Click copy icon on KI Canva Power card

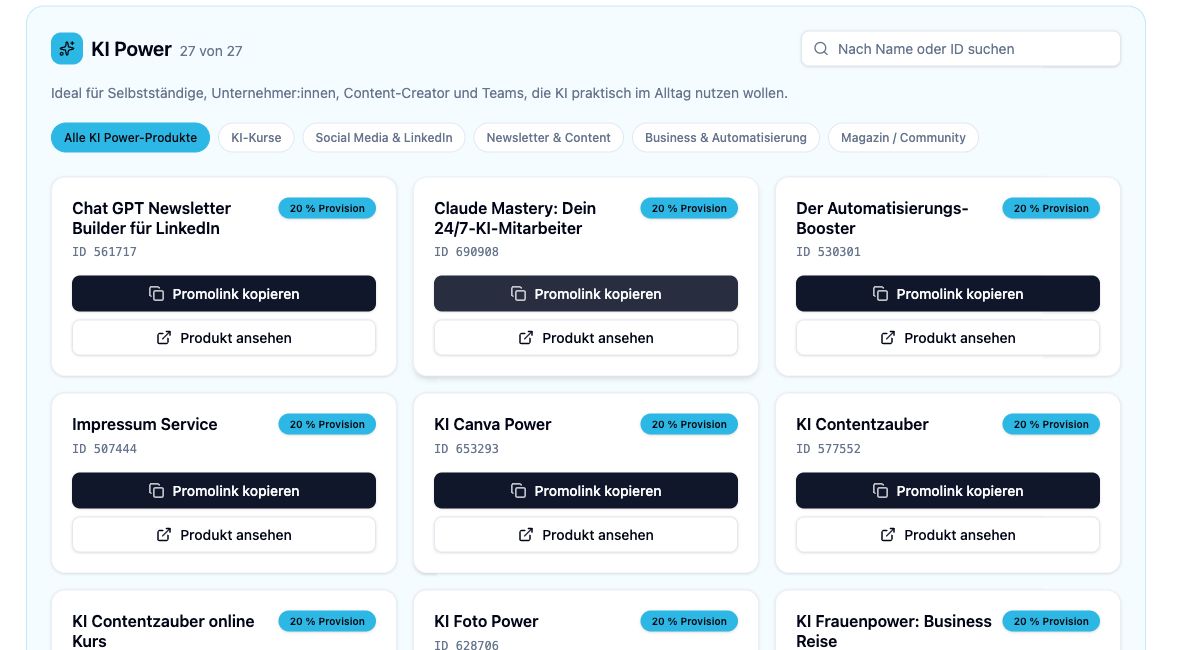pyautogui.click(x=518, y=491)
